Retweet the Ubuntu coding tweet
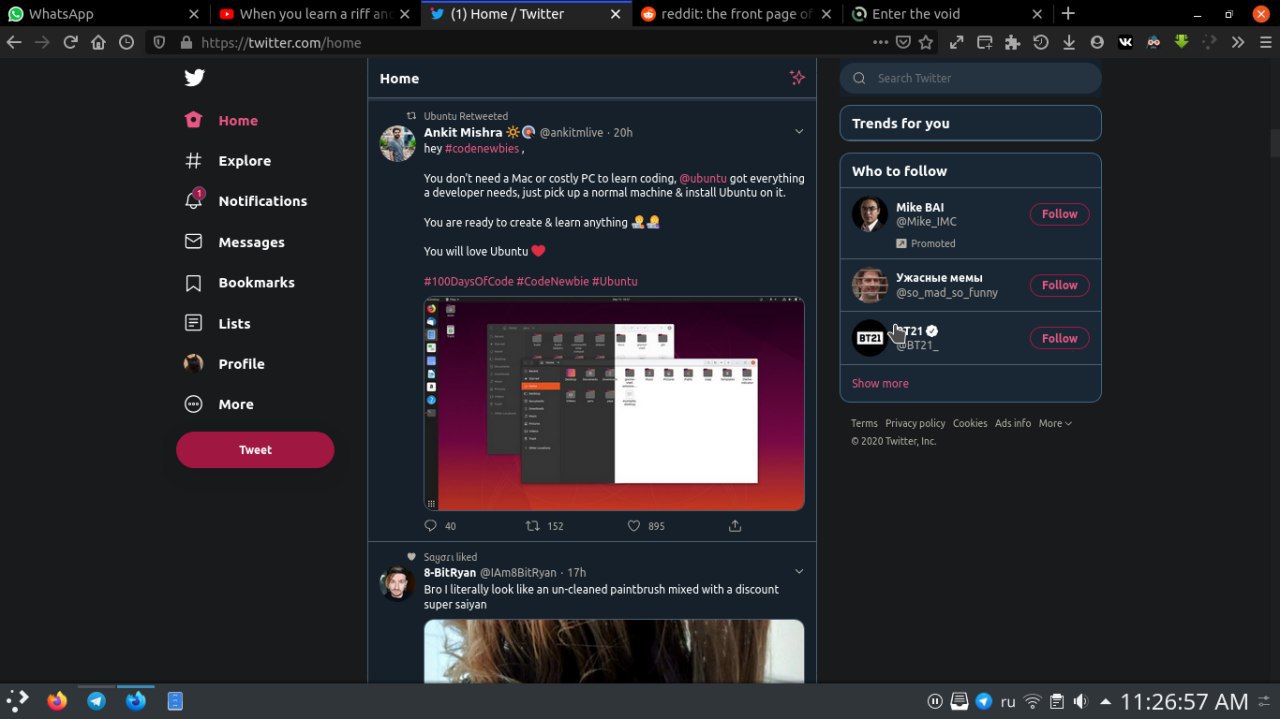 (x=533, y=526)
